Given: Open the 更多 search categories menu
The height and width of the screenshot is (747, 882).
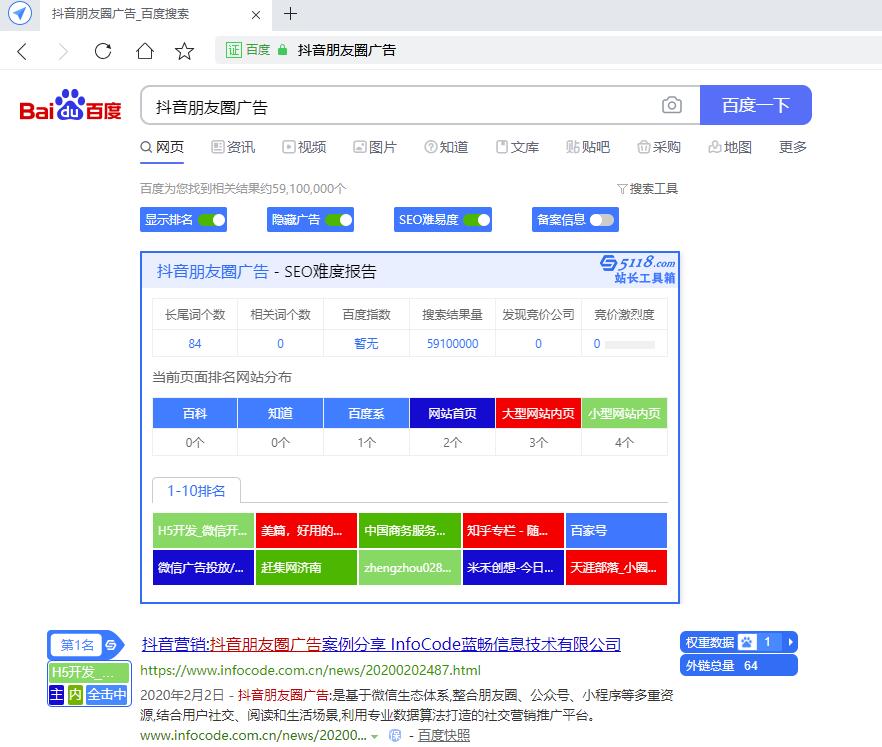Looking at the screenshot, I should point(793,147).
